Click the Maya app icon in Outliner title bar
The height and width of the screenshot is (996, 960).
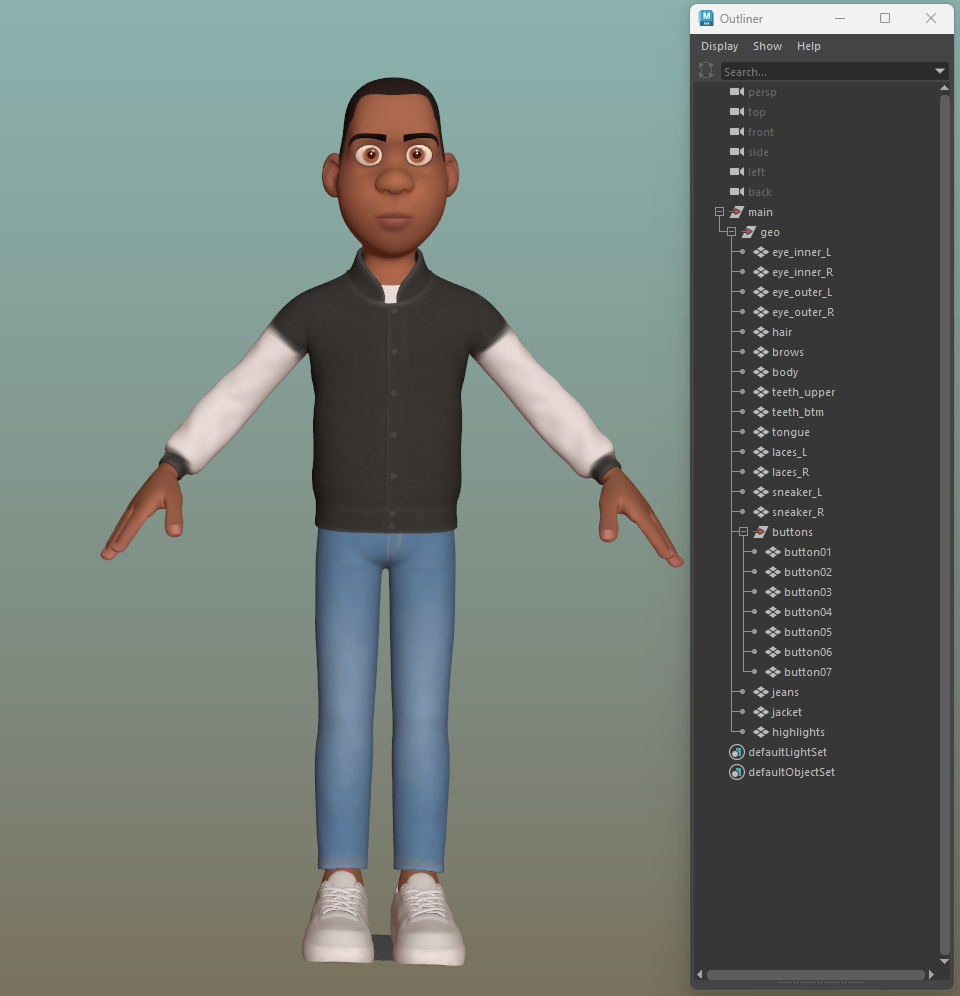click(x=706, y=18)
